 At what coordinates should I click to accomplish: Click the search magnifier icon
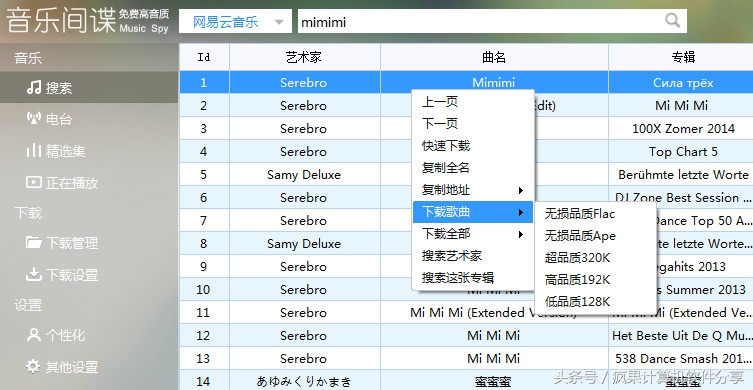(673, 21)
